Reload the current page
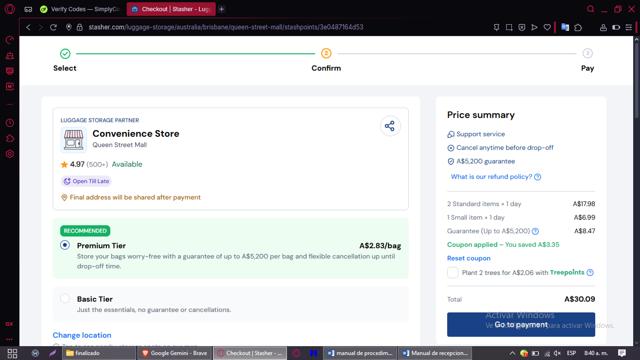640x360 pixels. point(53,27)
